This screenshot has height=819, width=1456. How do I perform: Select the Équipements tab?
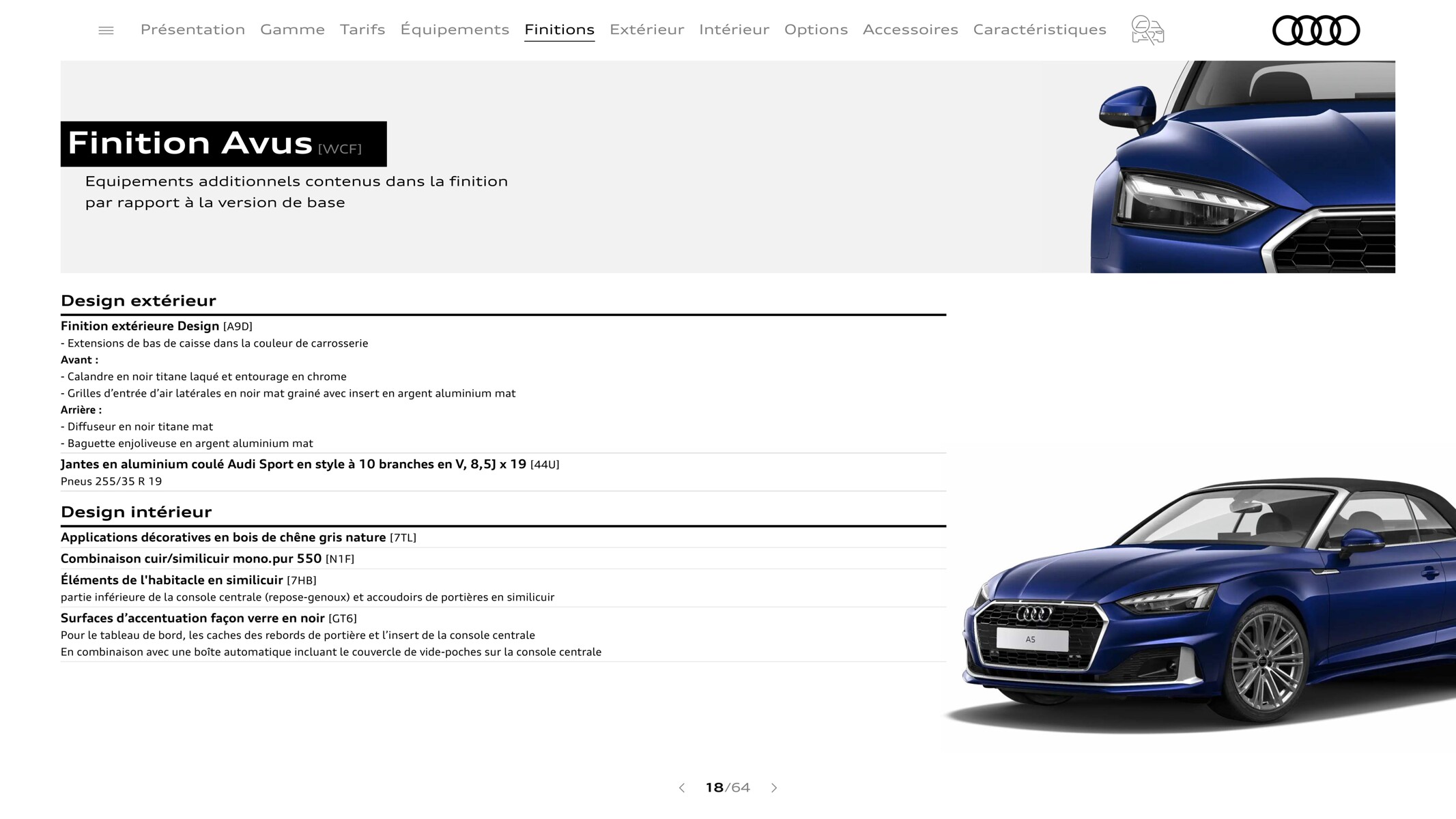(x=455, y=29)
